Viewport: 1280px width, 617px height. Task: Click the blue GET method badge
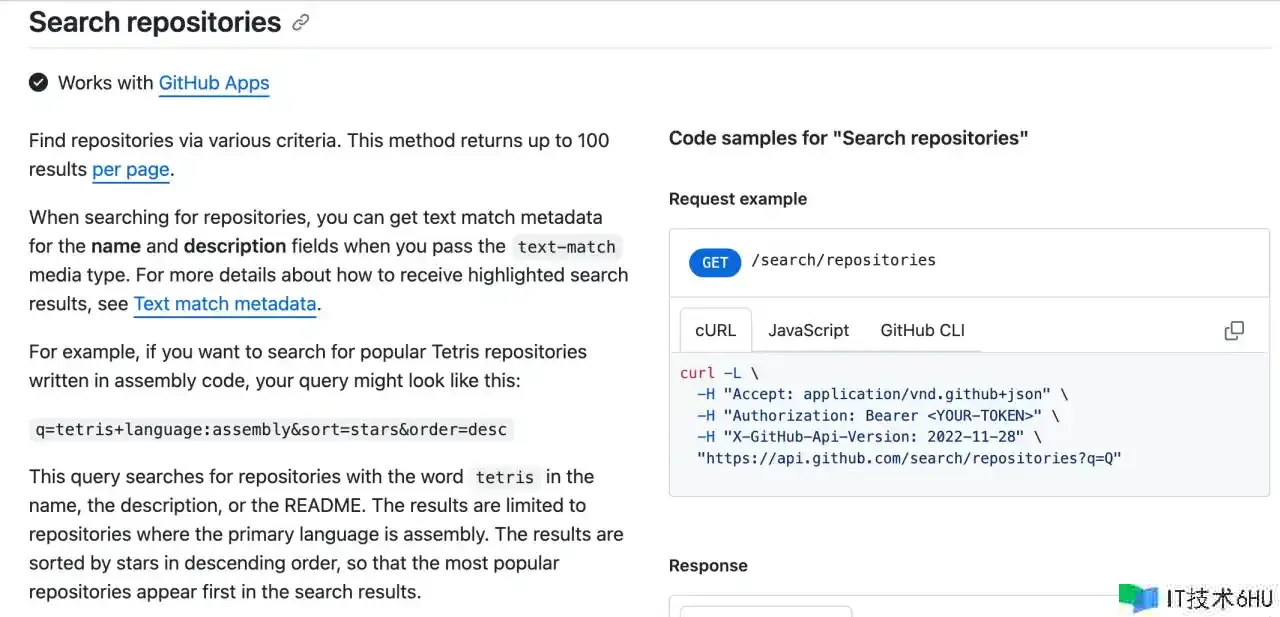click(x=714, y=262)
